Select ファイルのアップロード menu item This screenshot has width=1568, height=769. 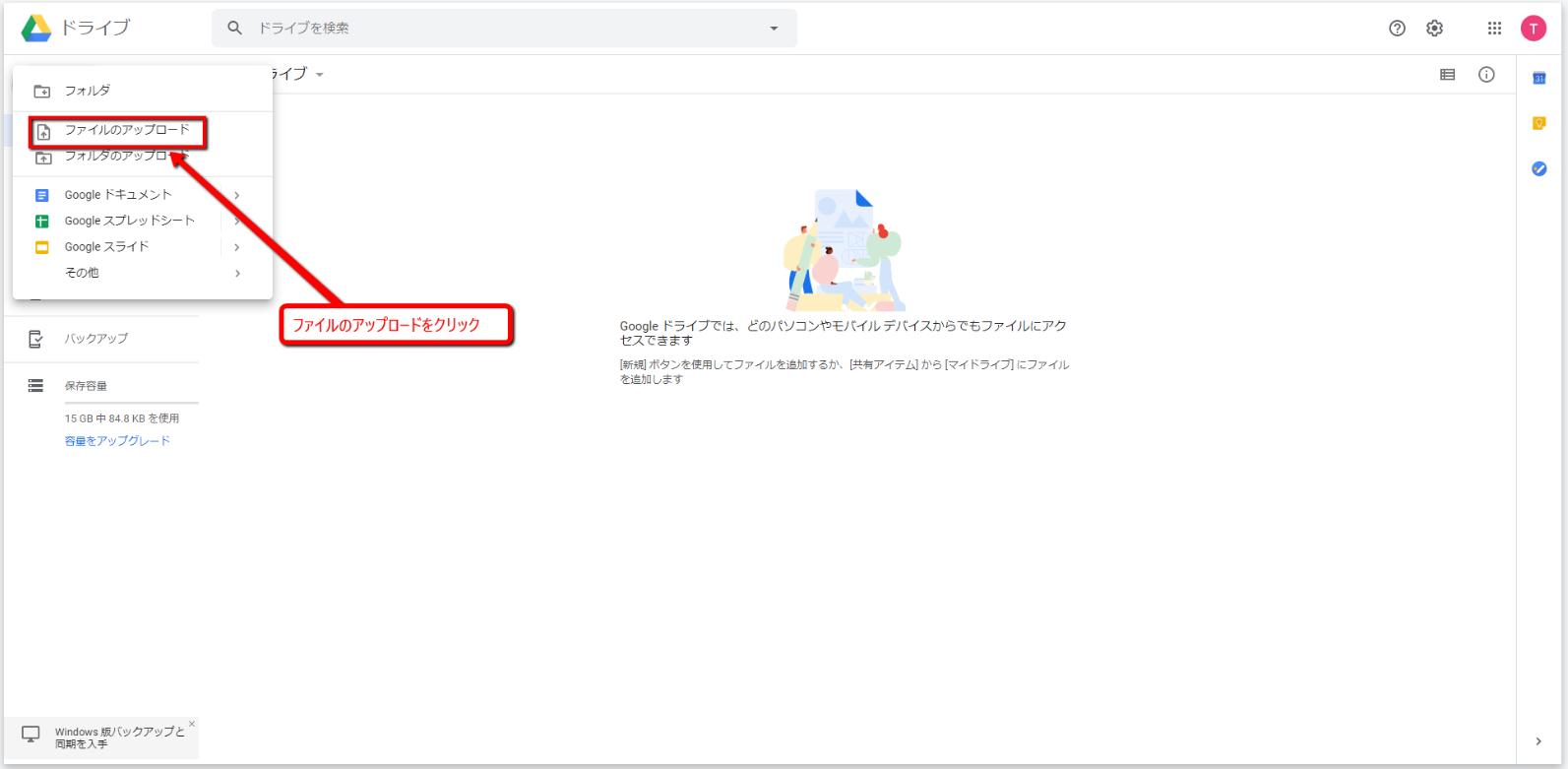pos(126,130)
